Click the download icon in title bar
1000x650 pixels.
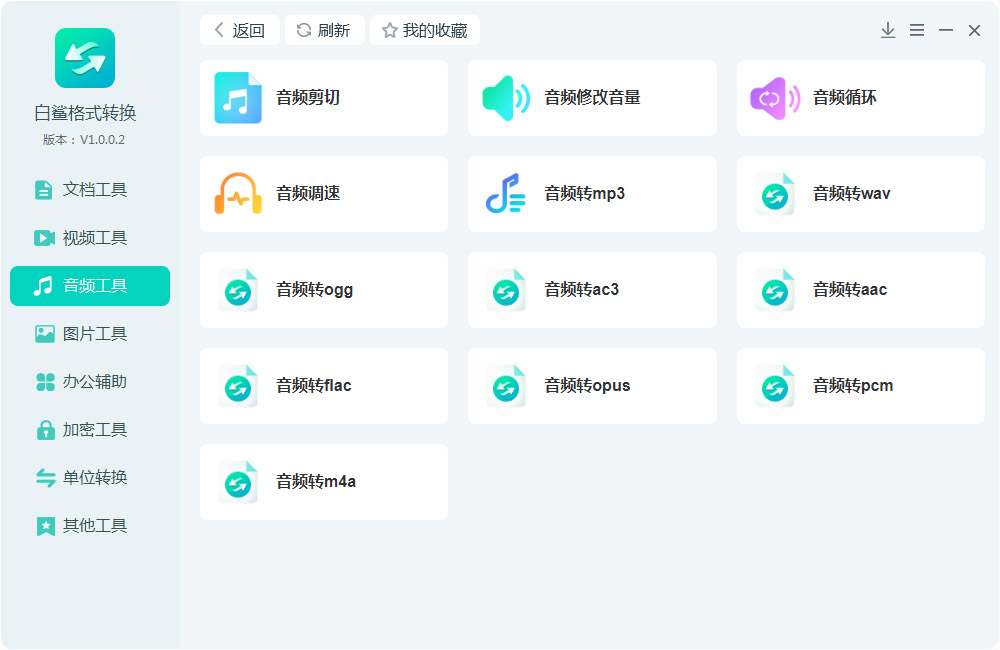(888, 31)
